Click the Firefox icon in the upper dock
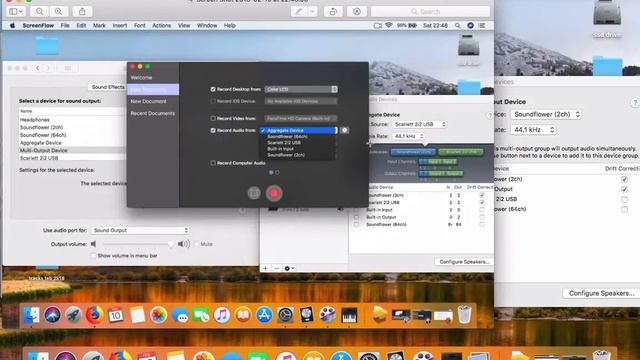Screen dimensions: 640x360 (x=94, y=315)
